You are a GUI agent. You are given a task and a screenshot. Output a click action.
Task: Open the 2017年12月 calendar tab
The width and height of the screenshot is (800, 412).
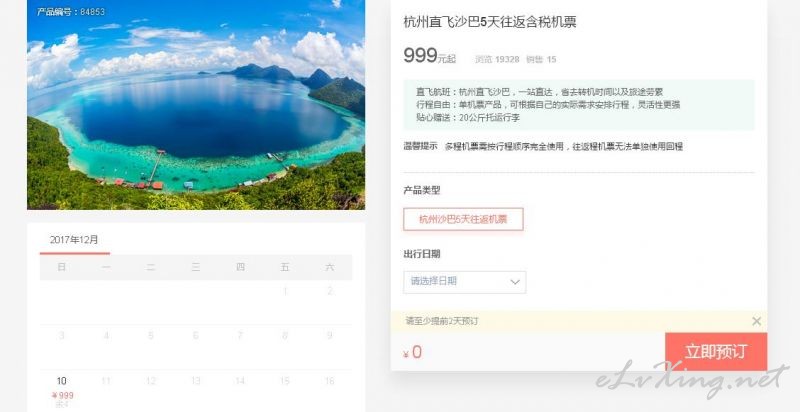click(74, 240)
